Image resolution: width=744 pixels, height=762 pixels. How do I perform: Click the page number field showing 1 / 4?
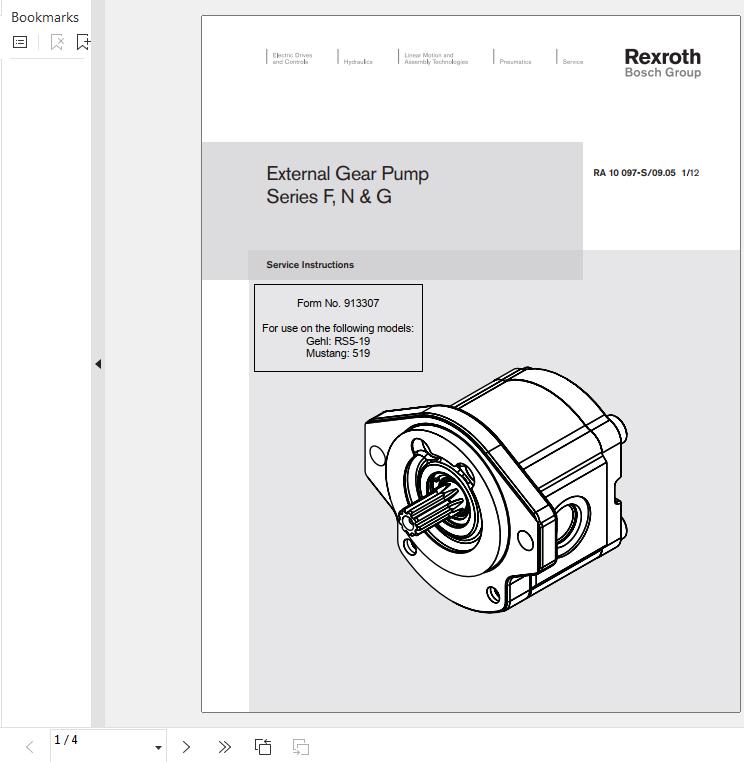(x=98, y=741)
